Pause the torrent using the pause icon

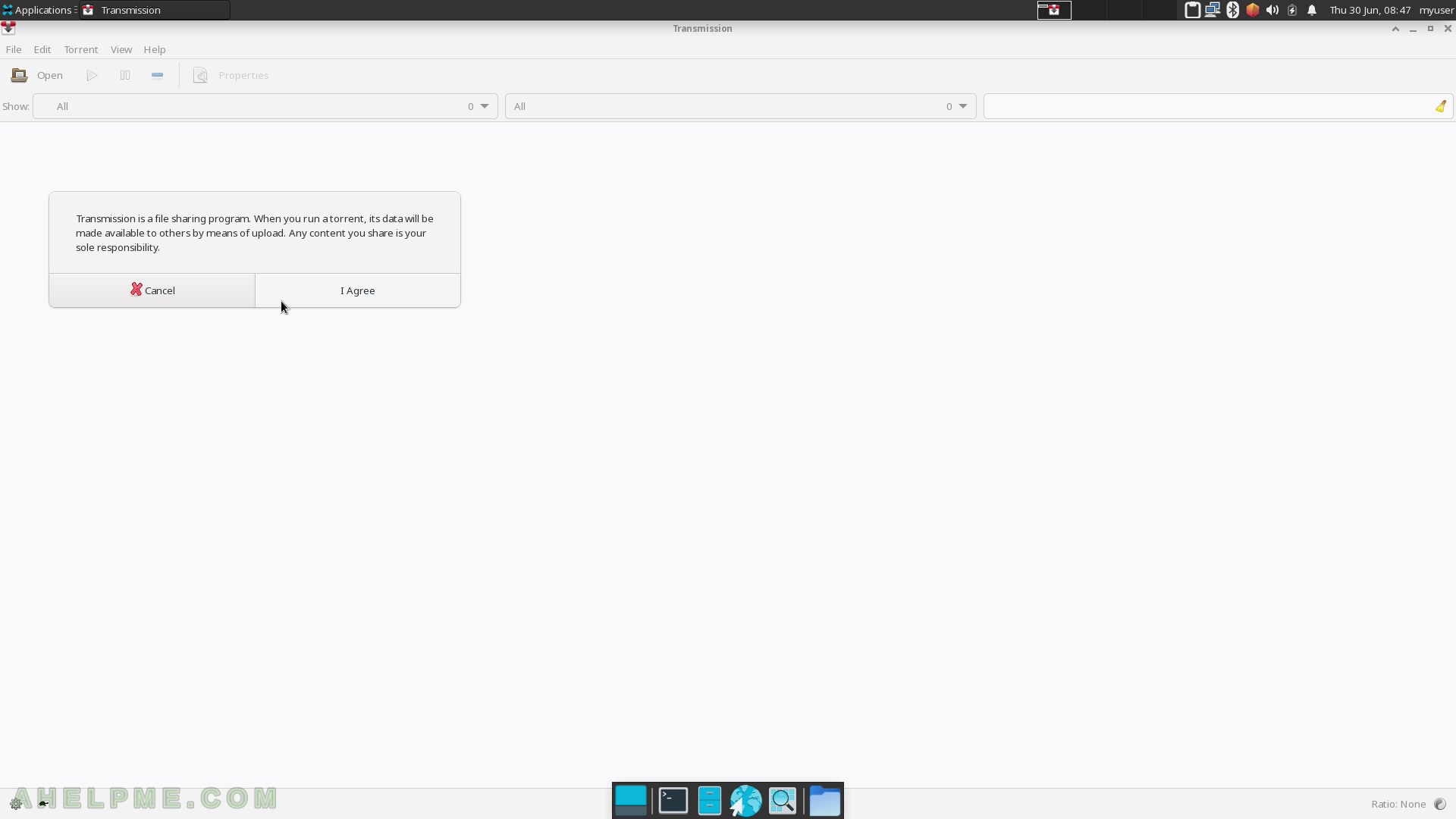tap(125, 75)
